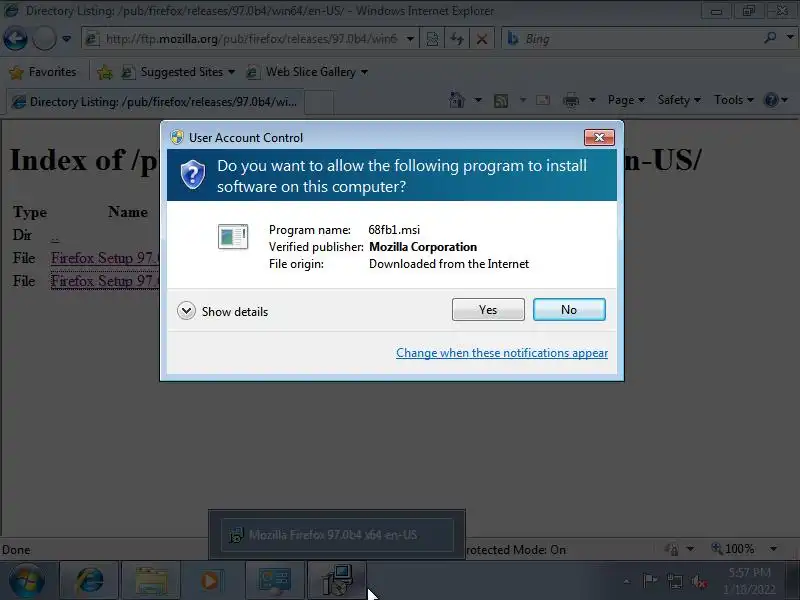Click the Read Mail icon
The height and width of the screenshot is (600, 800).
click(x=543, y=100)
